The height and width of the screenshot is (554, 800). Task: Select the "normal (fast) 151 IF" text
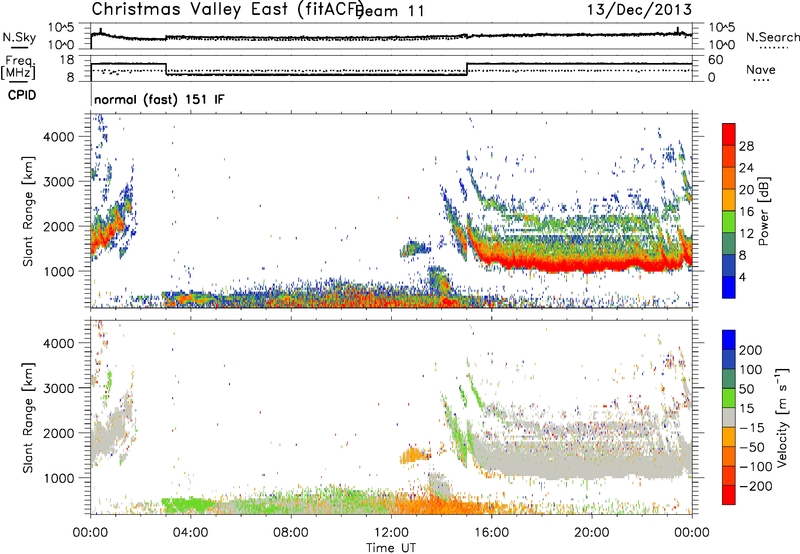coord(159,99)
